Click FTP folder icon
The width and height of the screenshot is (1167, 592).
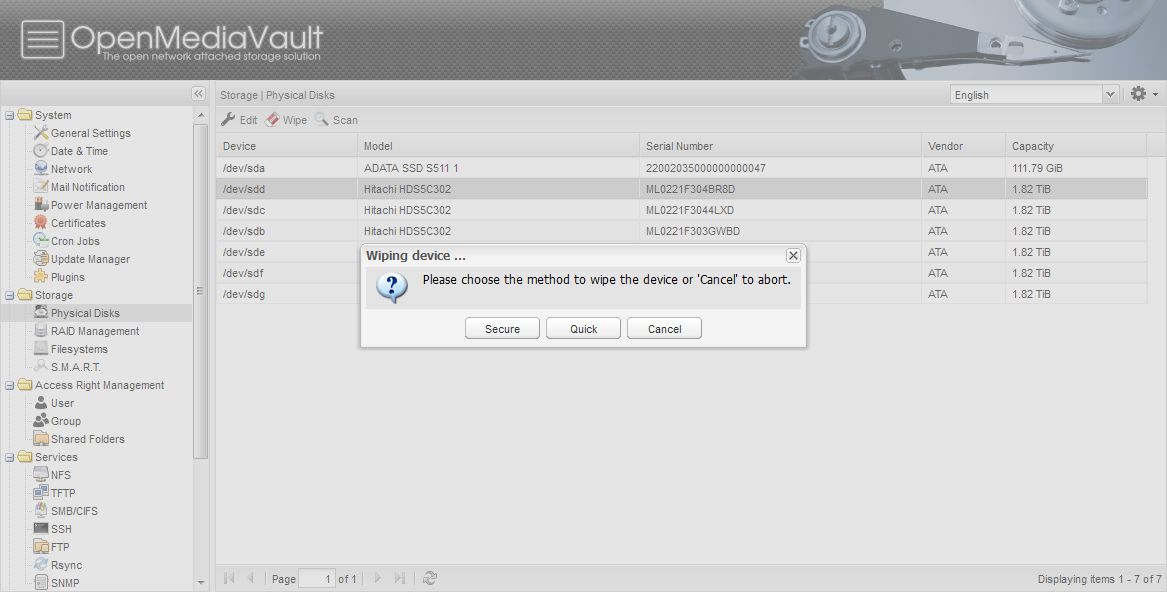pos(41,547)
